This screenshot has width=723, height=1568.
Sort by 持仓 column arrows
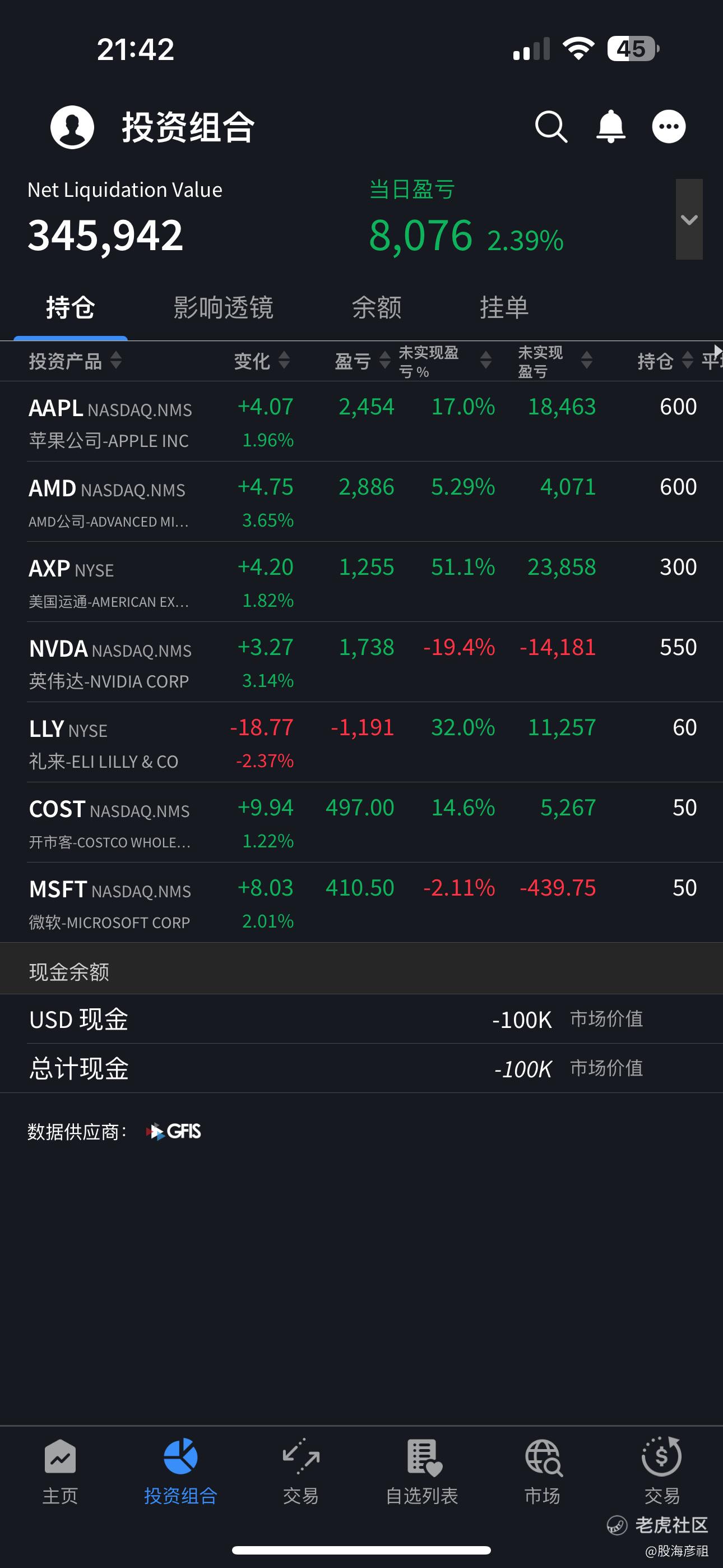687,361
